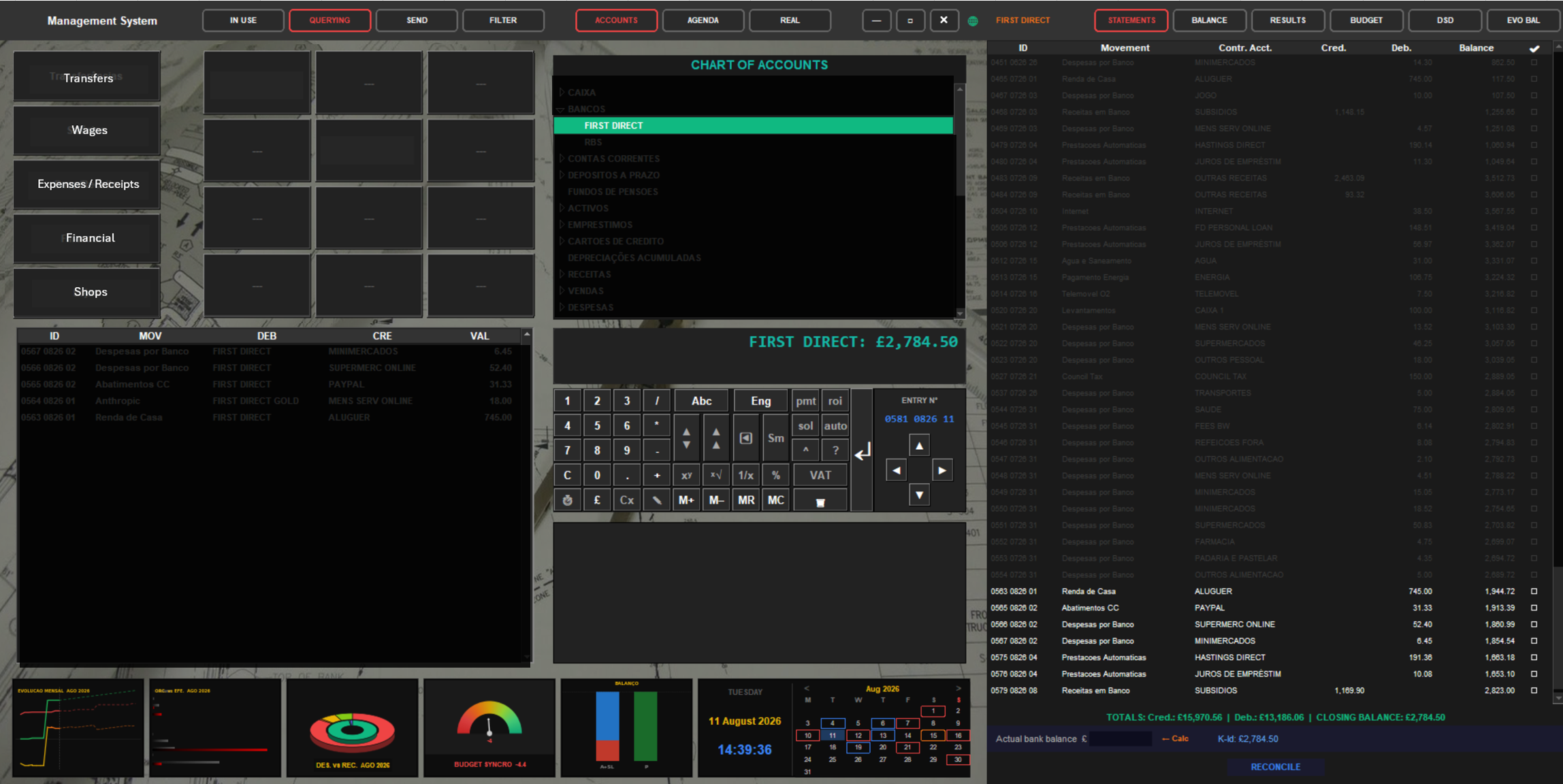
Task: Tick the checkbox for PAYPAL 31.33 row
Action: pyautogui.click(x=1534, y=608)
